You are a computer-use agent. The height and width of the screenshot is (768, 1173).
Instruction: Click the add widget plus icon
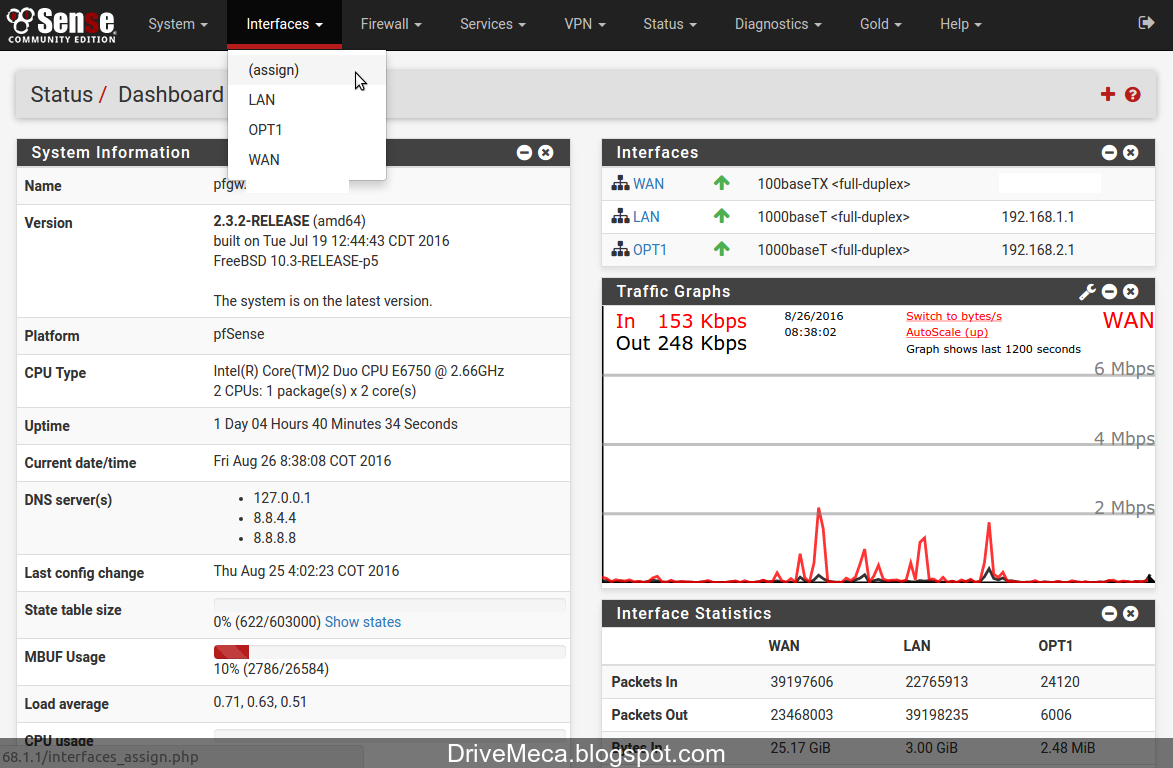pyautogui.click(x=1107, y=94)
